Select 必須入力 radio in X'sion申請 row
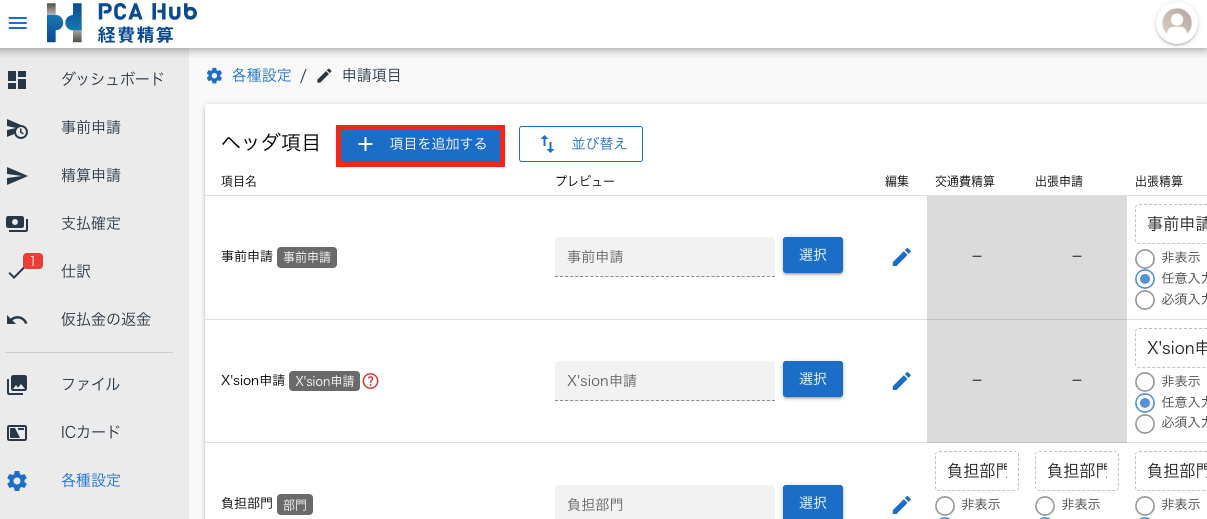Screen dimensions: 1207x519 1145,423
